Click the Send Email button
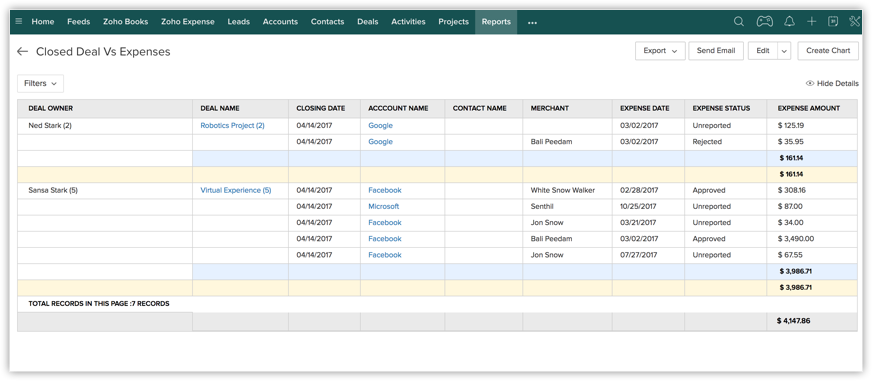This screenshot has width=872, height=381. 716,51
